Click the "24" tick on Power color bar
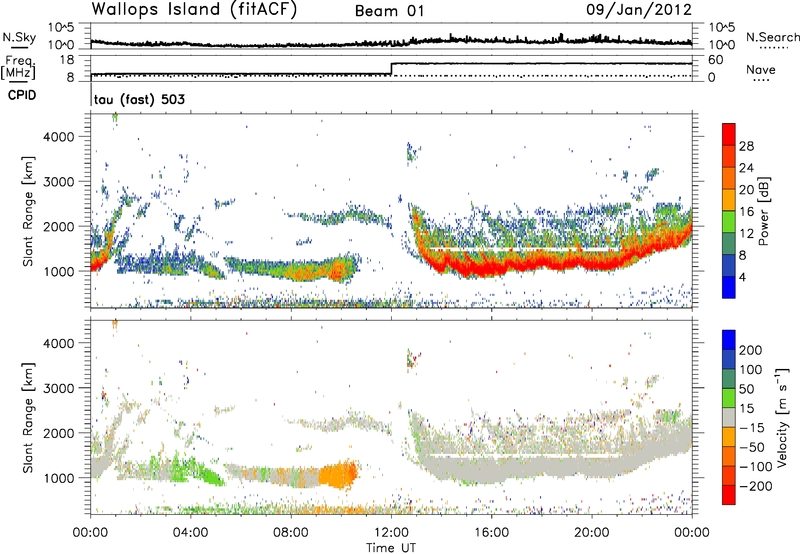The width and height of the screenshot is (800, 554). (x=746, y=168)
